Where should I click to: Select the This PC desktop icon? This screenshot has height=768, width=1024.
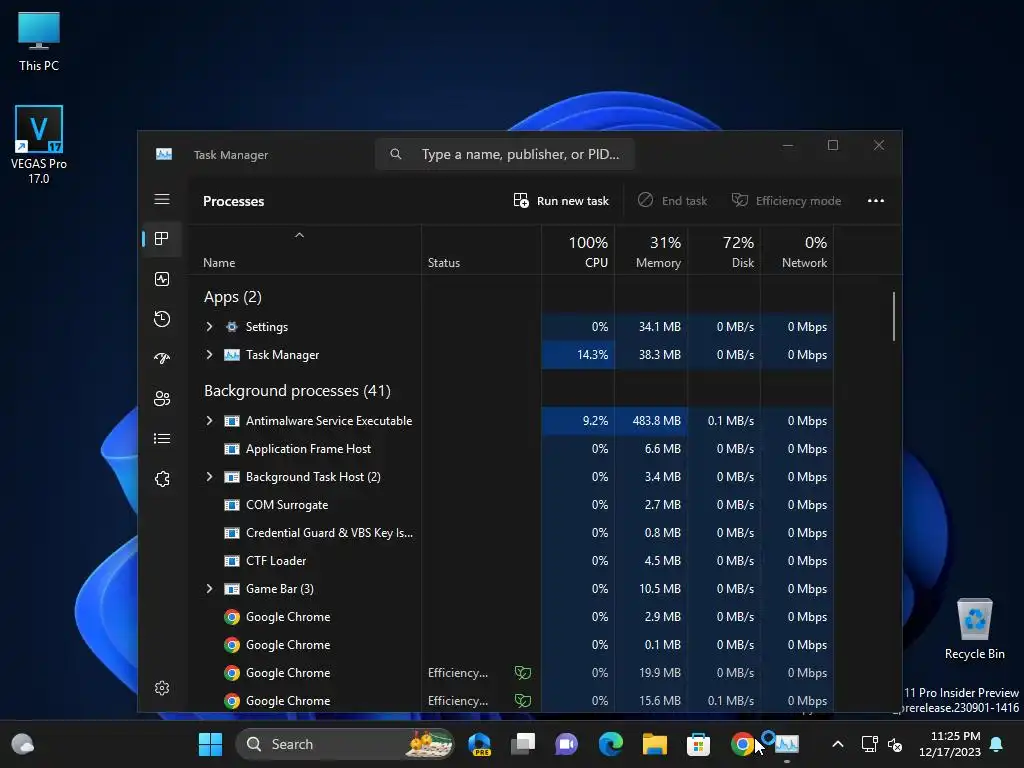pos(39,41)
